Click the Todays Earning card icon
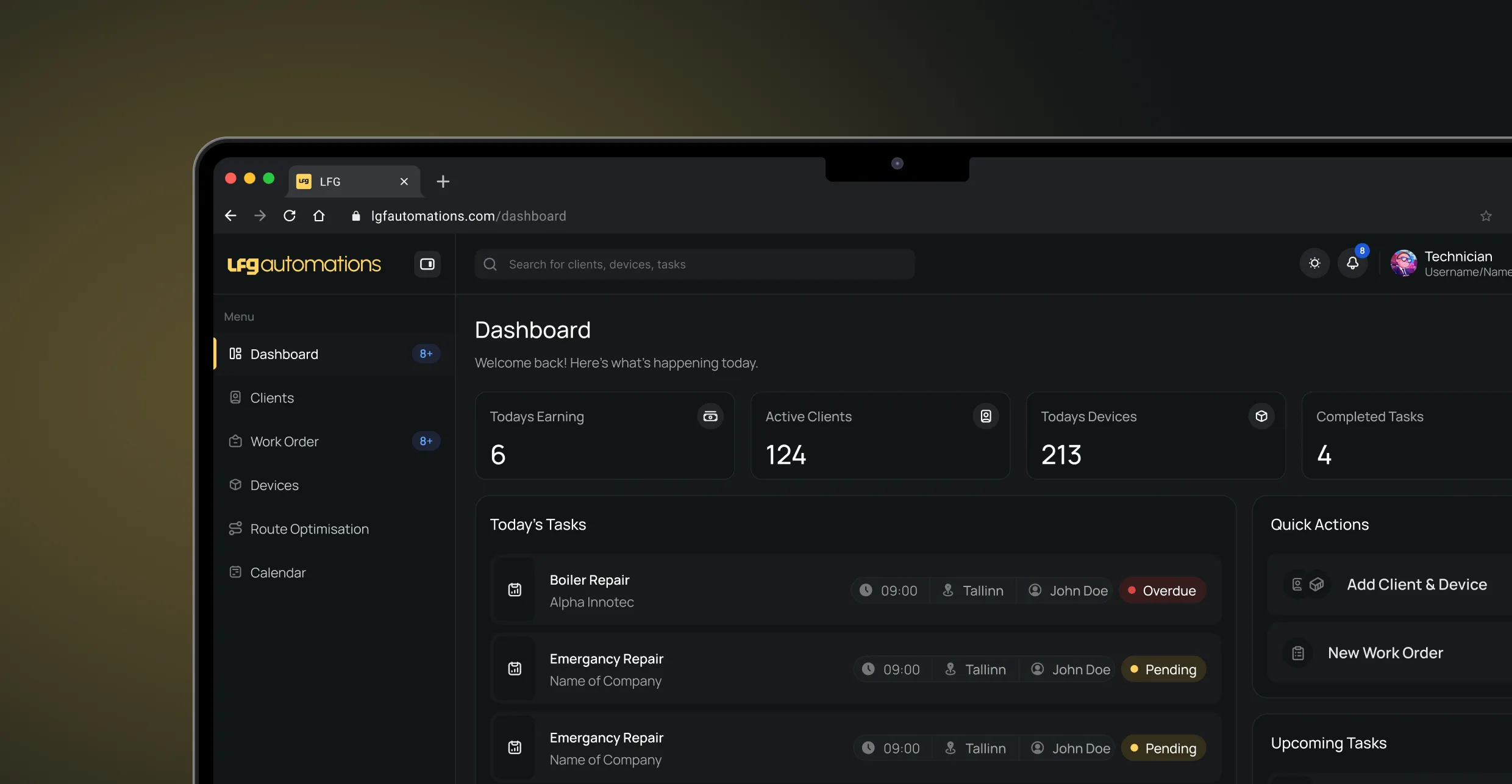The height and width of the screenshot is (784, 1512). coord(710,416)
